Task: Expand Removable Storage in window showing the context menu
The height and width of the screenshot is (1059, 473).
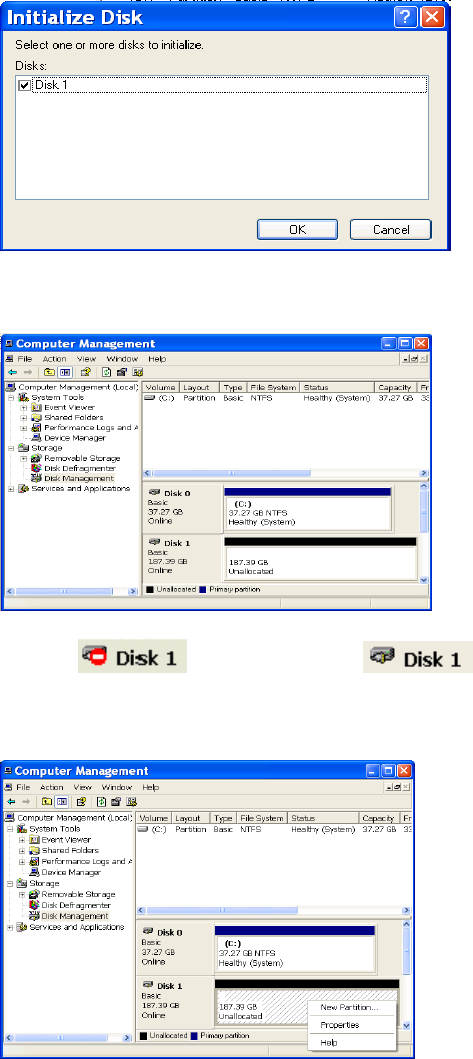Action: click(x=22, y=894)
